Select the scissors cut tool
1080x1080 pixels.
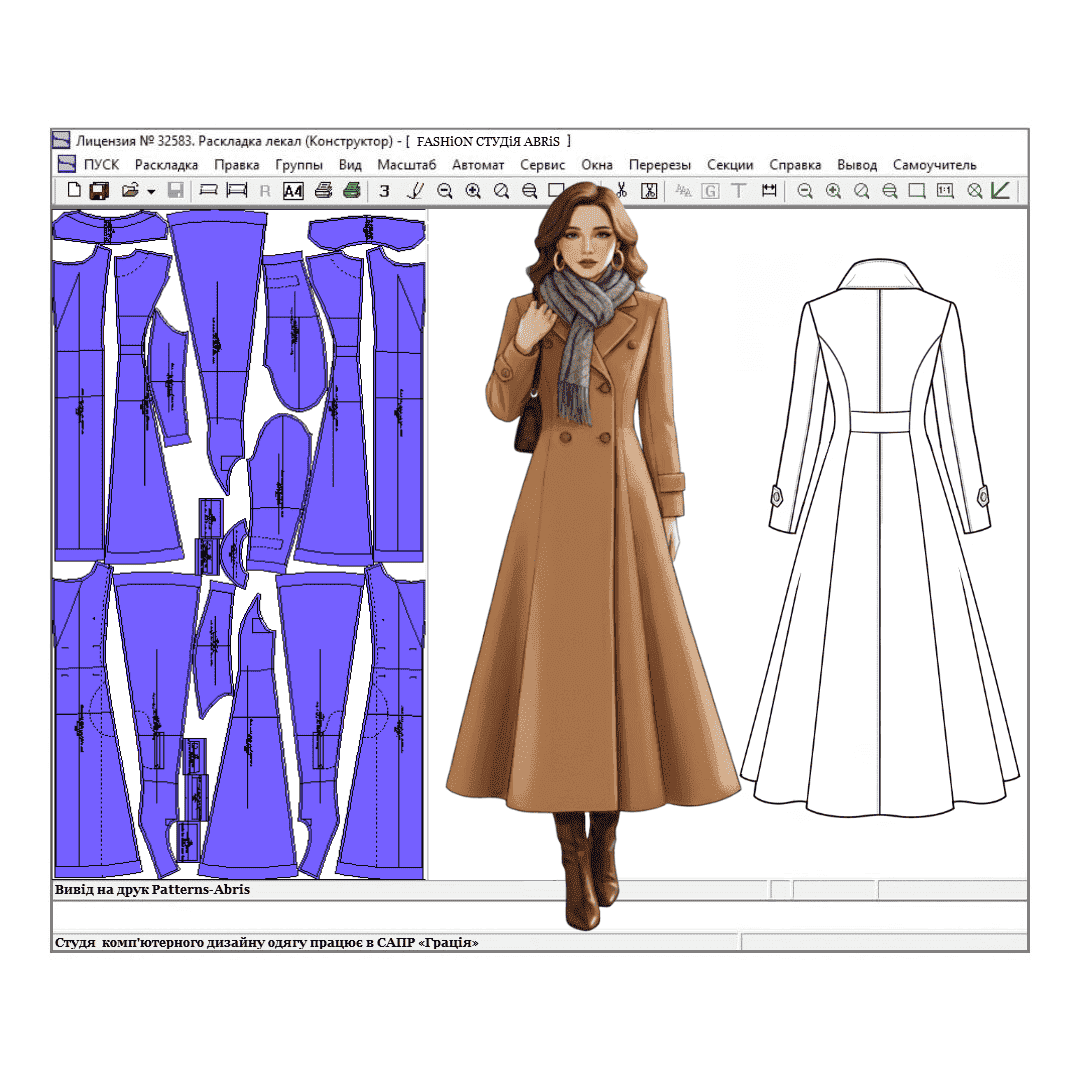pos(621,190)
